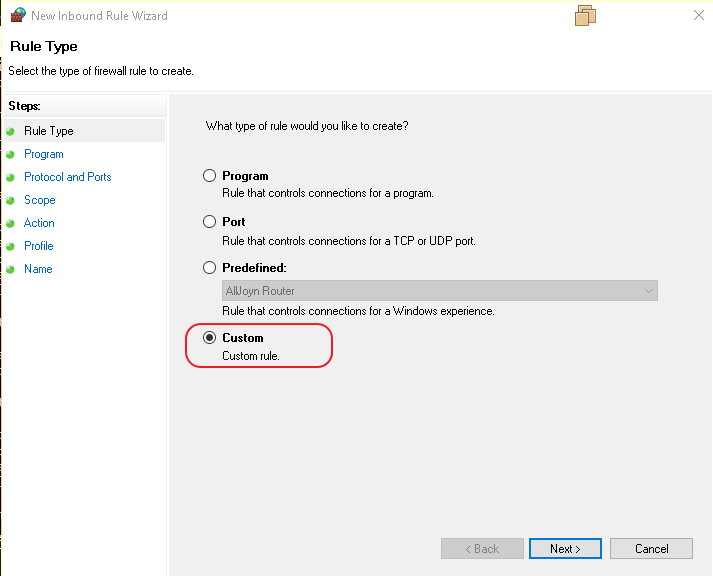This screenshot has width=713, height=576.
Task: Cancel the inbound rule wizard
Action: (x=652, y=549)
